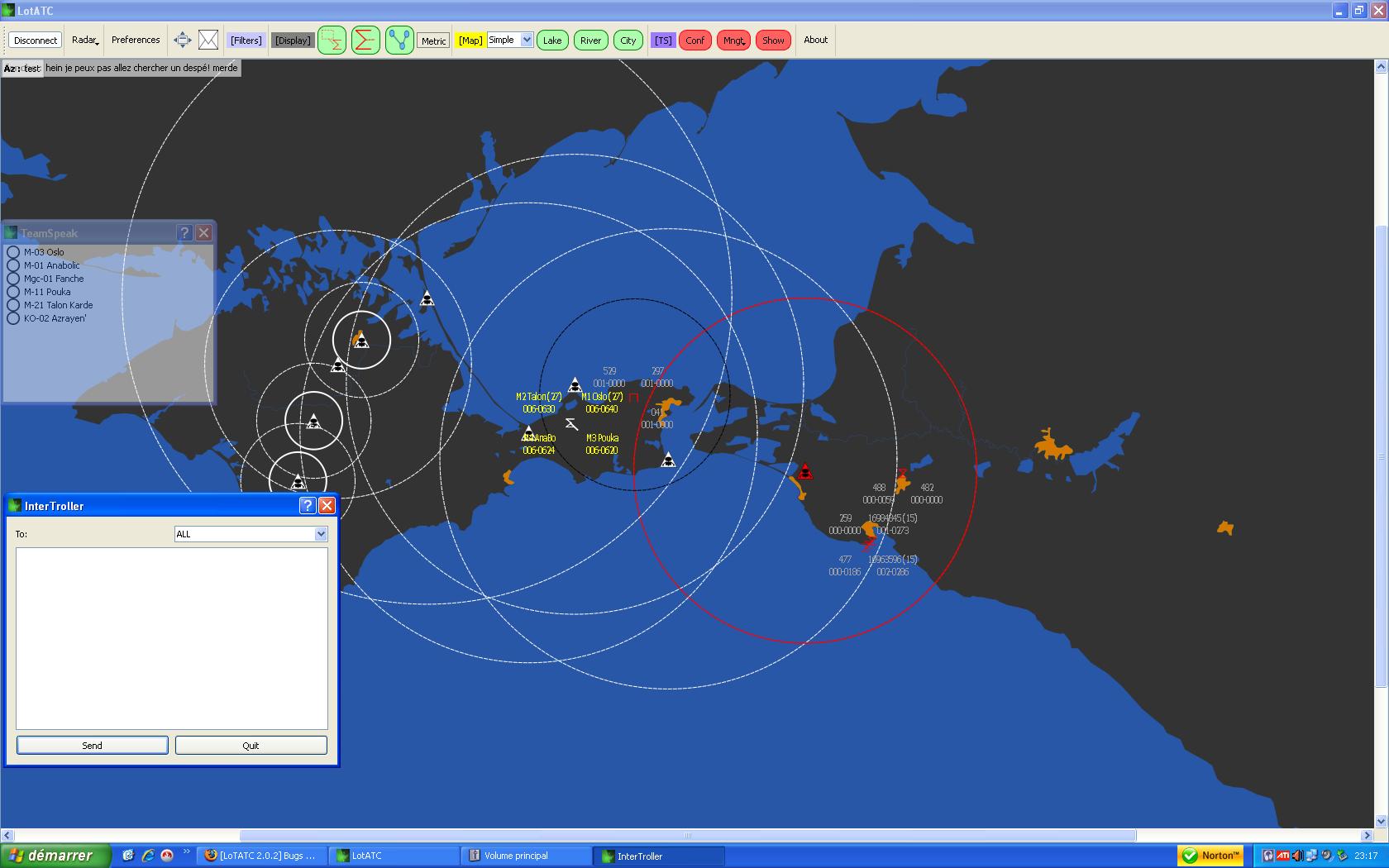This screenshot has width=1389, height=868.
Task: Select the M-03 Oslo TeamSpeak user
Action: point(43,252)
